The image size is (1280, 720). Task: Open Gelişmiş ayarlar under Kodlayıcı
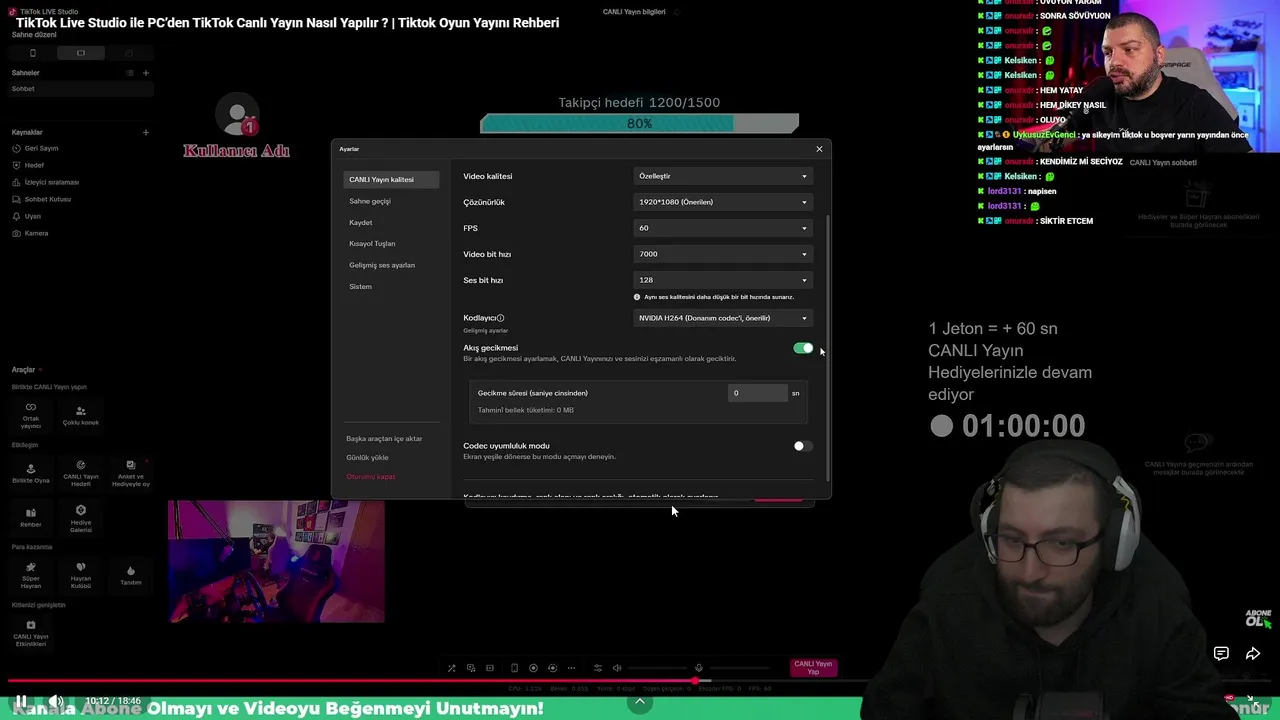(x=486, y=330)
